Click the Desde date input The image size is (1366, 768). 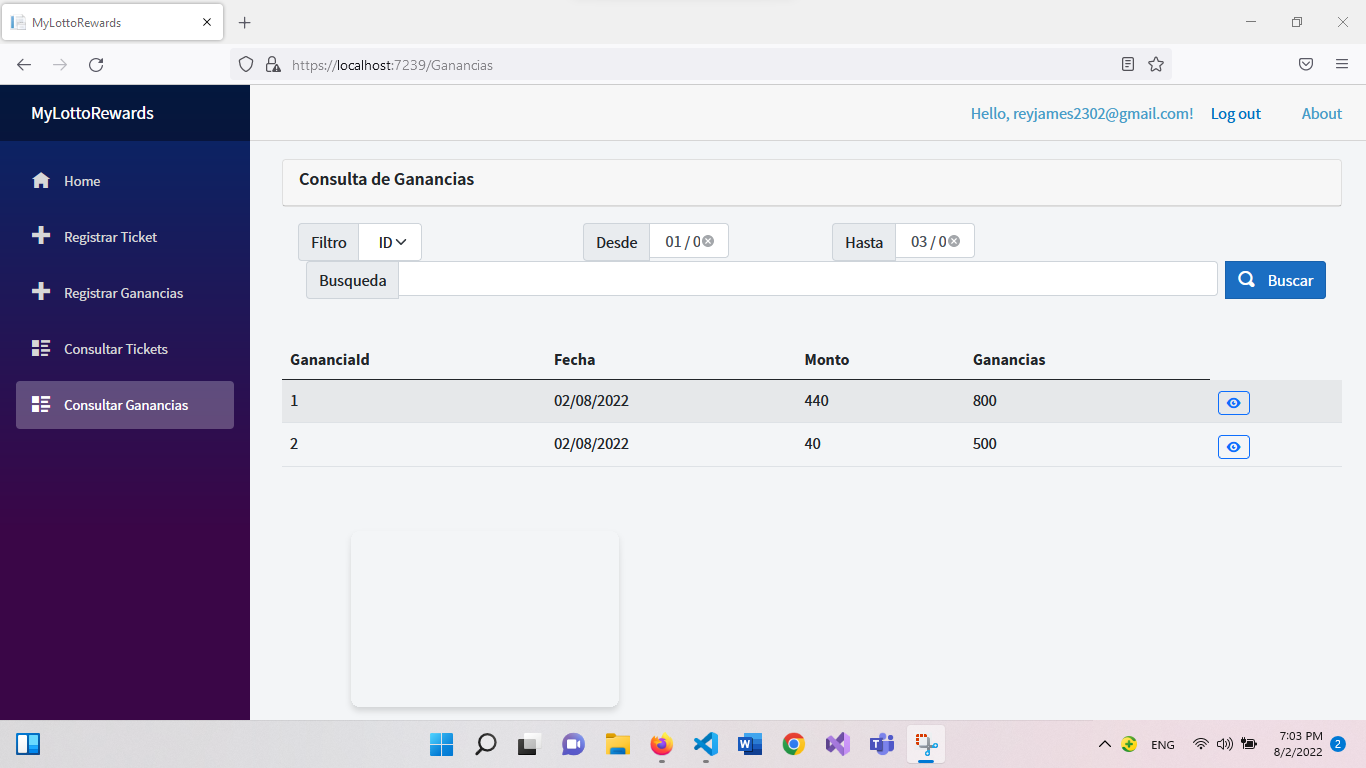click(x=688, y=241)
